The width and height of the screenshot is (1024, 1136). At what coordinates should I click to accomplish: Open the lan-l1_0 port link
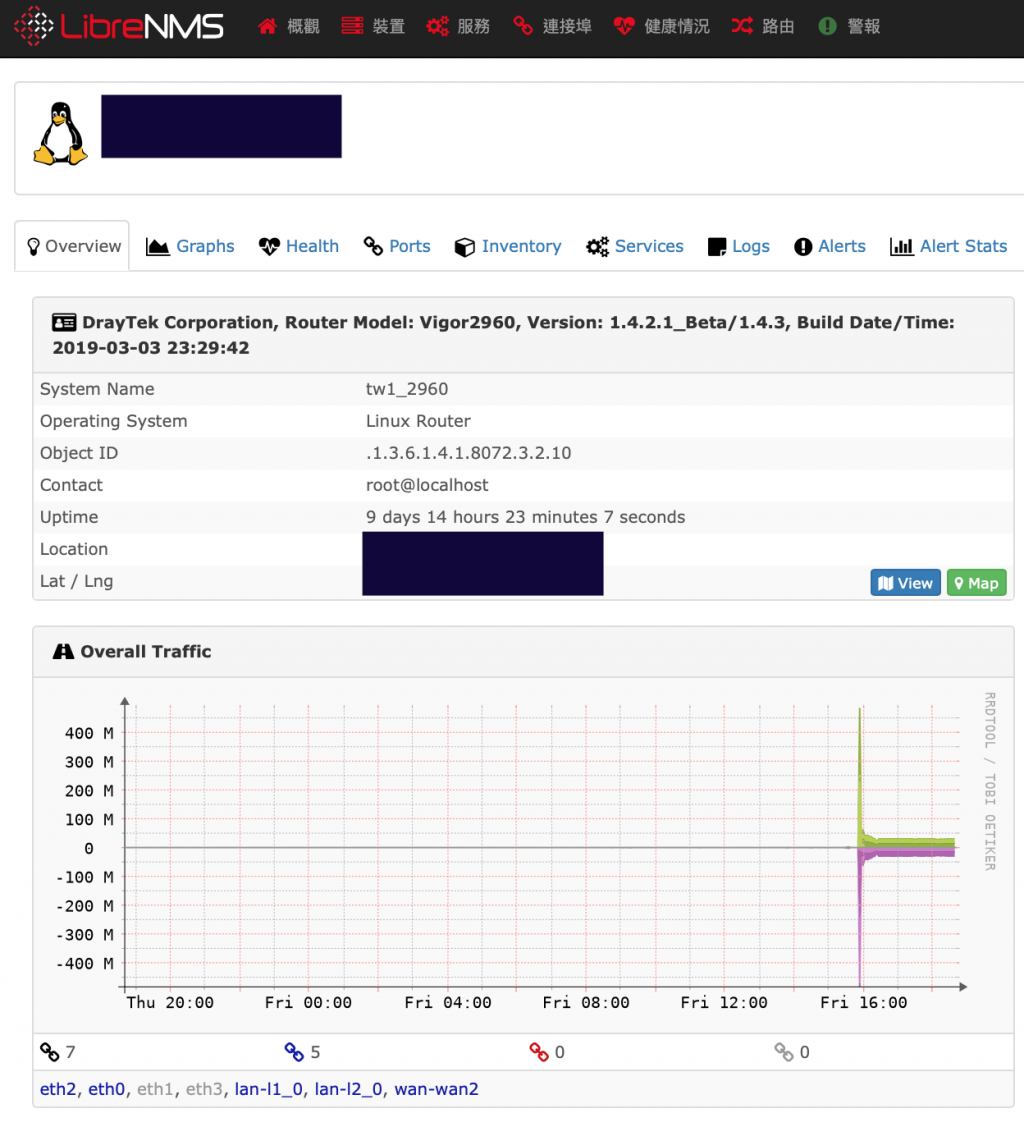point(268,1089)
